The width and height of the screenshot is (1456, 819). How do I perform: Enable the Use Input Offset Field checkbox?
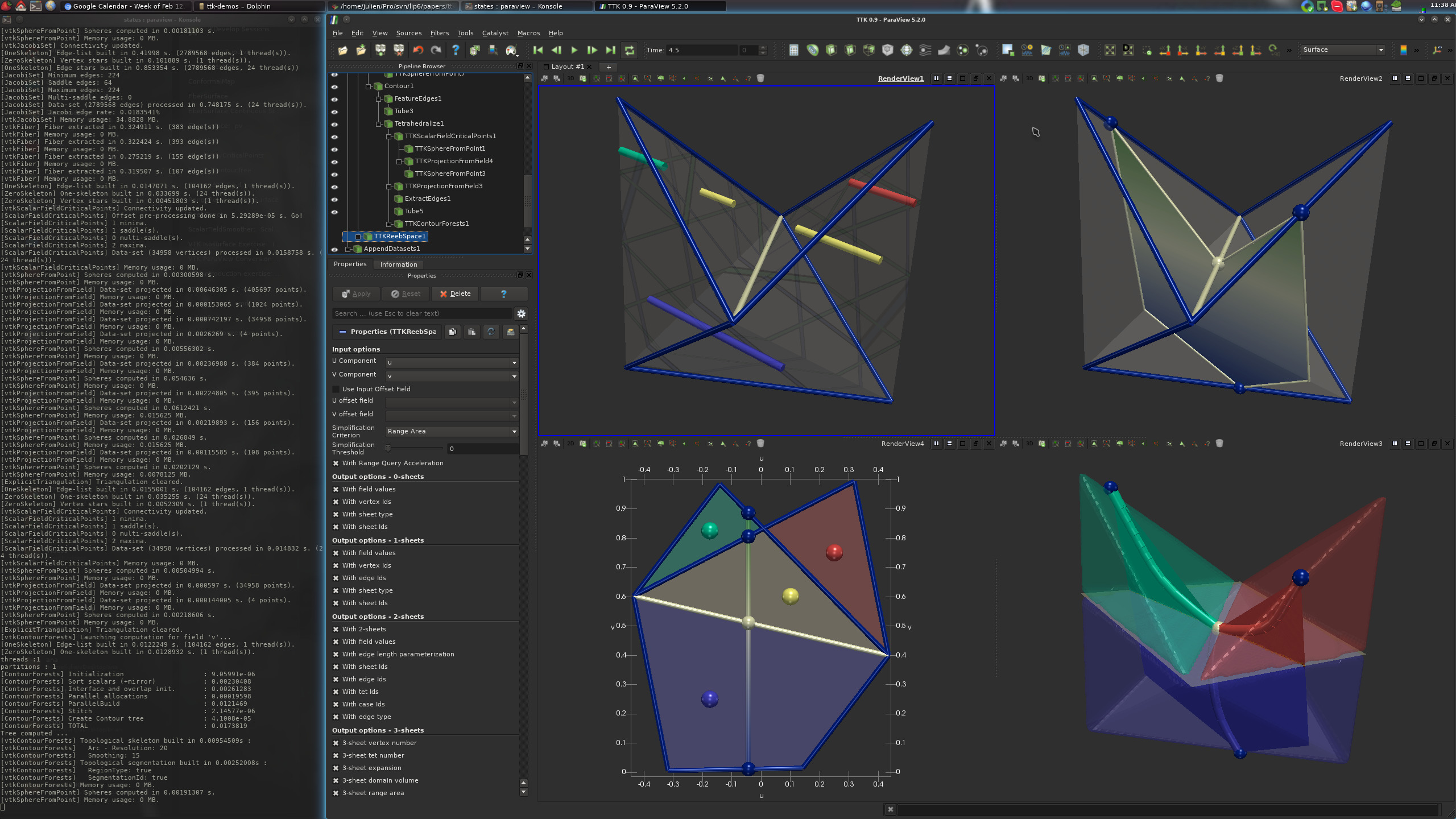[x=336, y=389]
